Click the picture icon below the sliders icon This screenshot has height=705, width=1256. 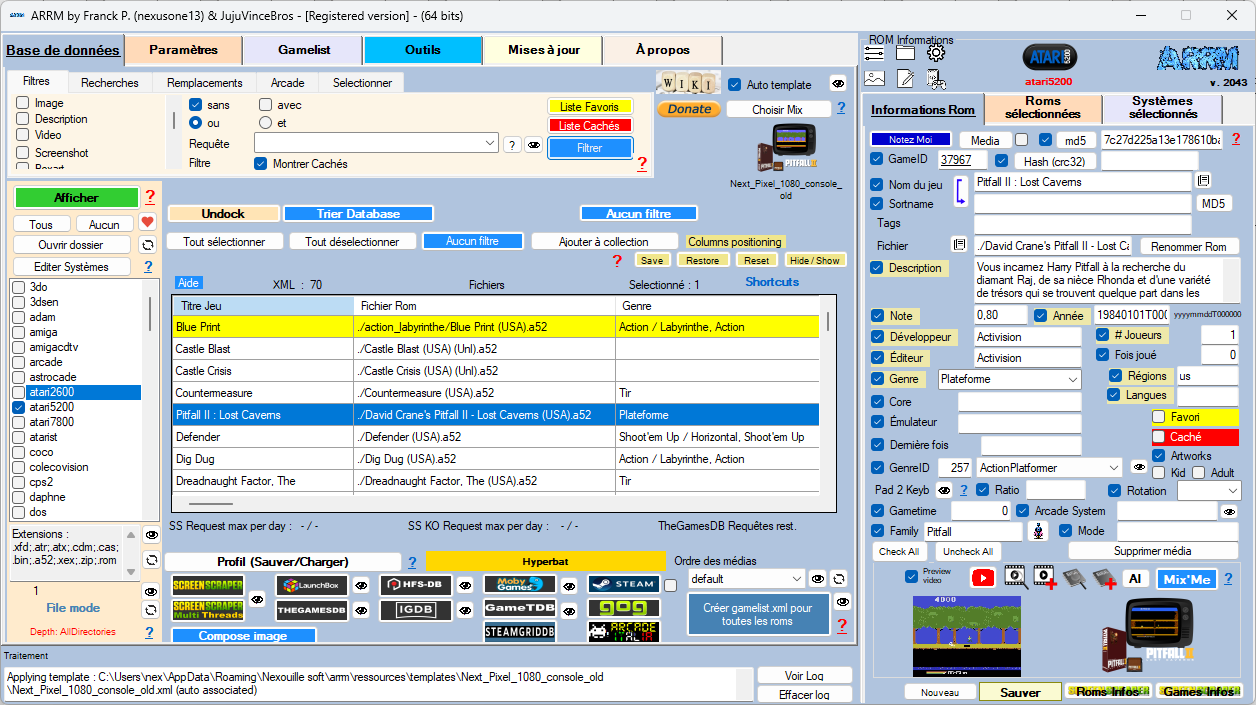(874, 78)
